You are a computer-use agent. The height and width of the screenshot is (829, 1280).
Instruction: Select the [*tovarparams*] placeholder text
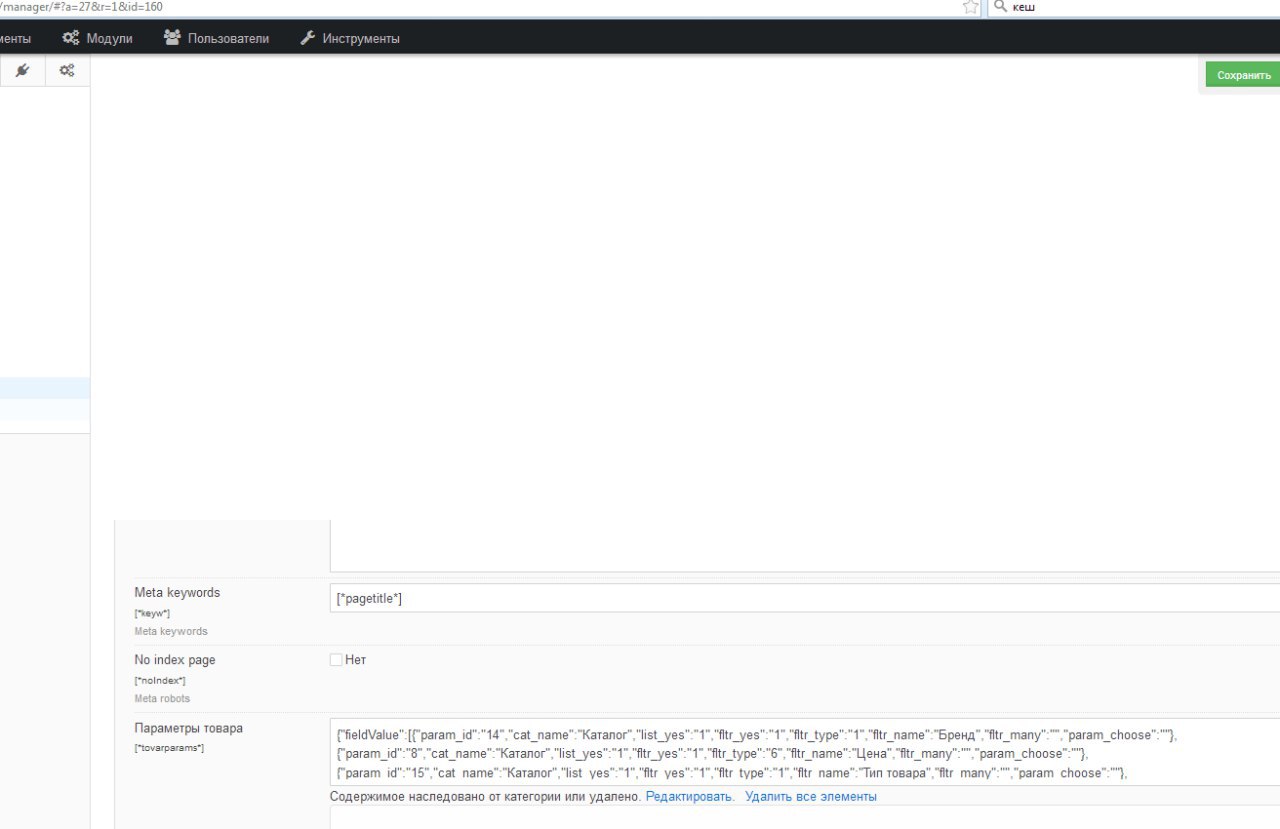coord(169,748)
